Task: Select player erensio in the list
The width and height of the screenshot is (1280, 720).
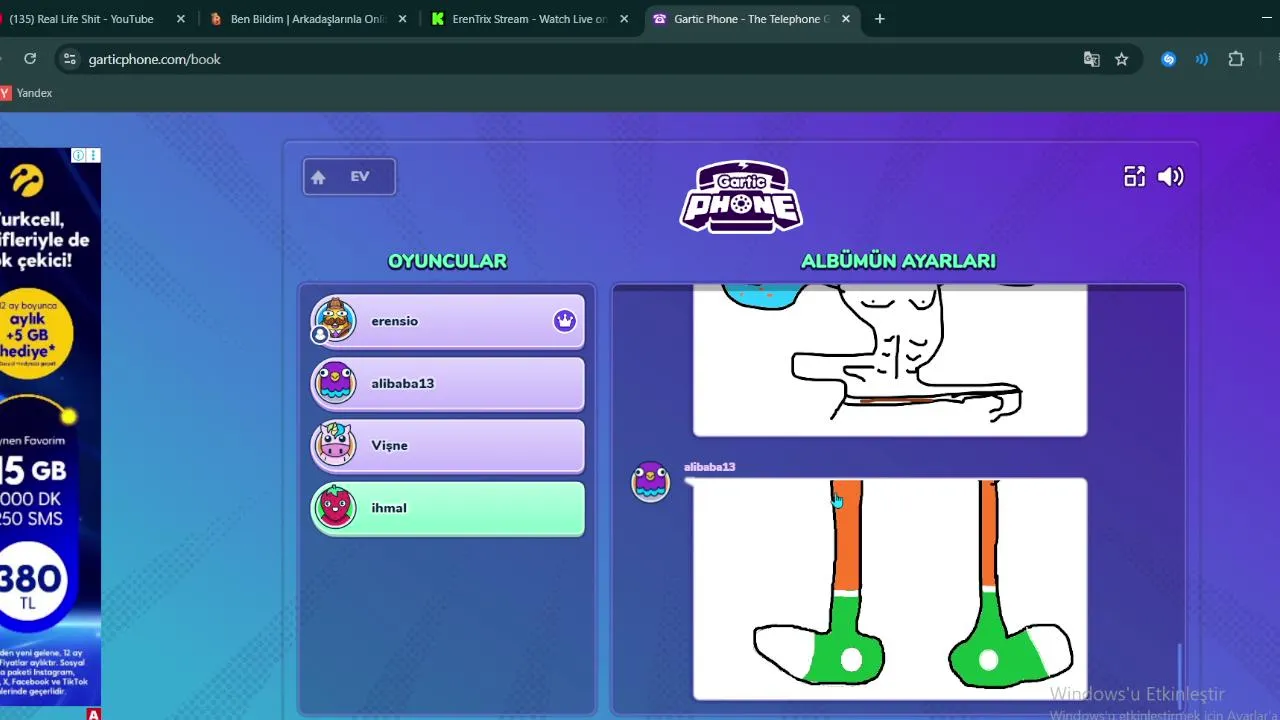Action: 447,321
